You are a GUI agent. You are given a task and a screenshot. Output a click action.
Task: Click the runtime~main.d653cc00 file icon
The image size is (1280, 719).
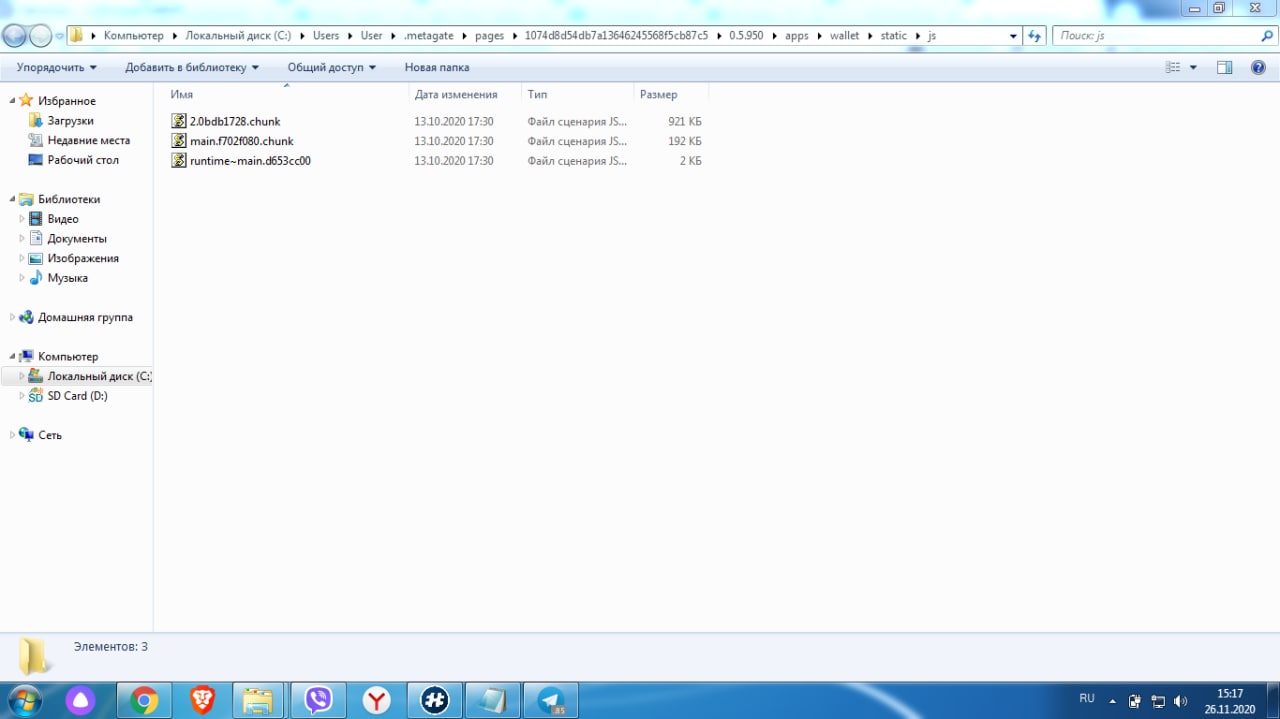coord(179,160)
